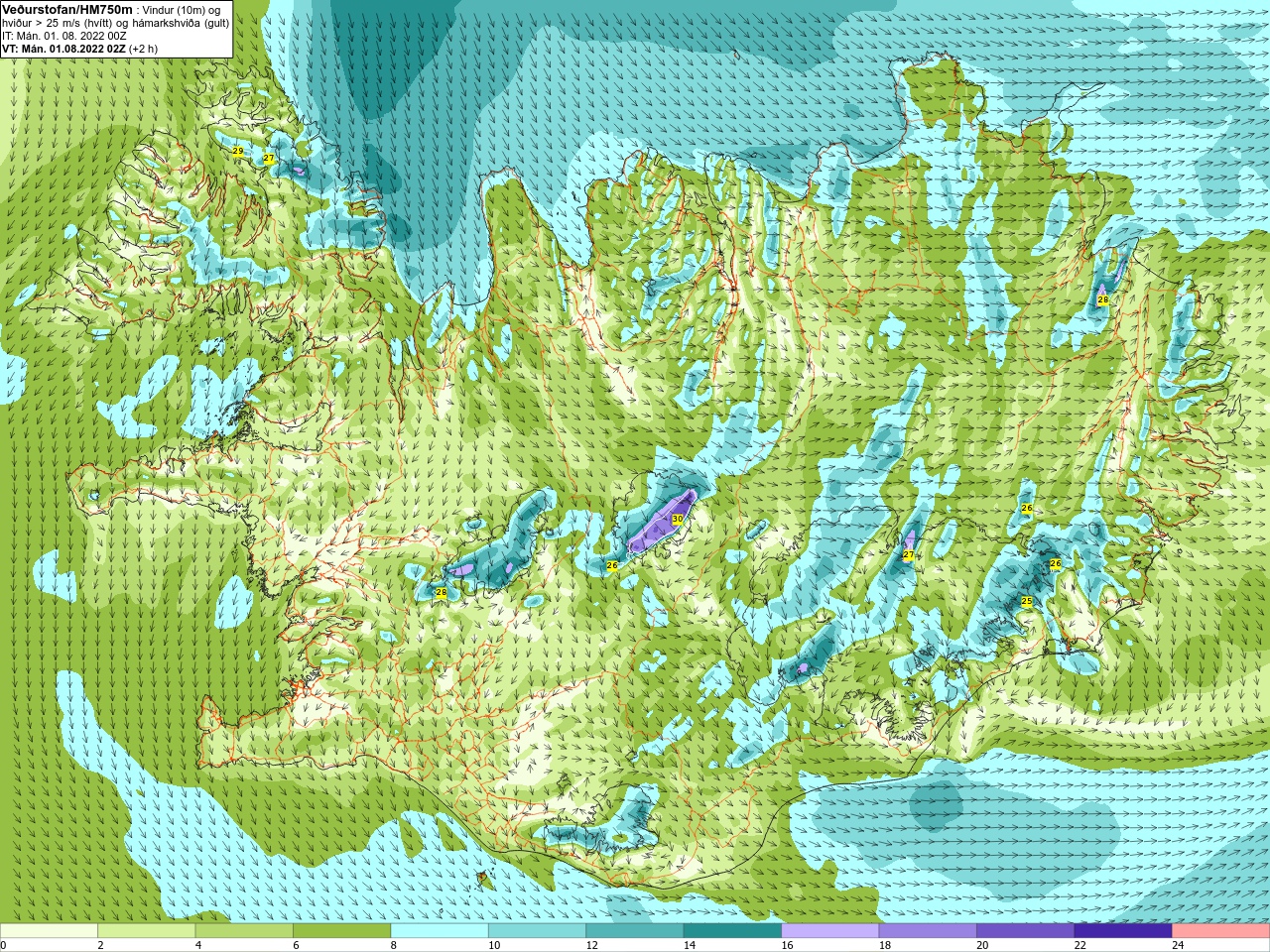The image size is (1270, 952).
Task: Pick the light green 2–4 m/s legend swatch
Action: click(x=146, y=931)
